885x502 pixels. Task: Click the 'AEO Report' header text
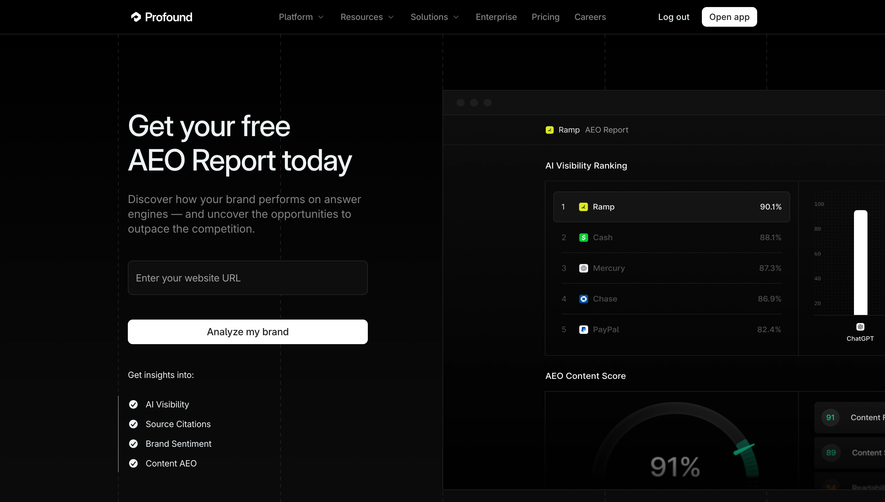[606, 130]
